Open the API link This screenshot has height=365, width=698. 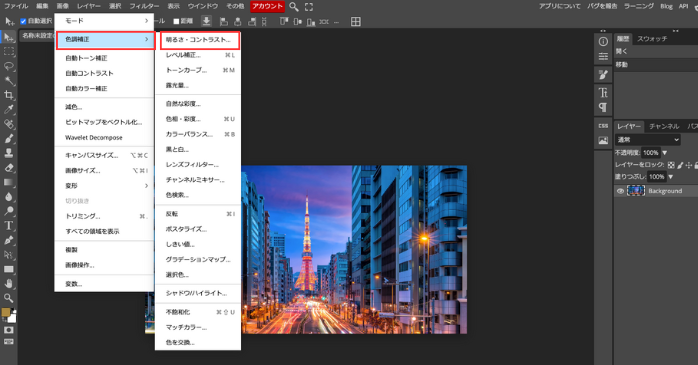point(683,6)
